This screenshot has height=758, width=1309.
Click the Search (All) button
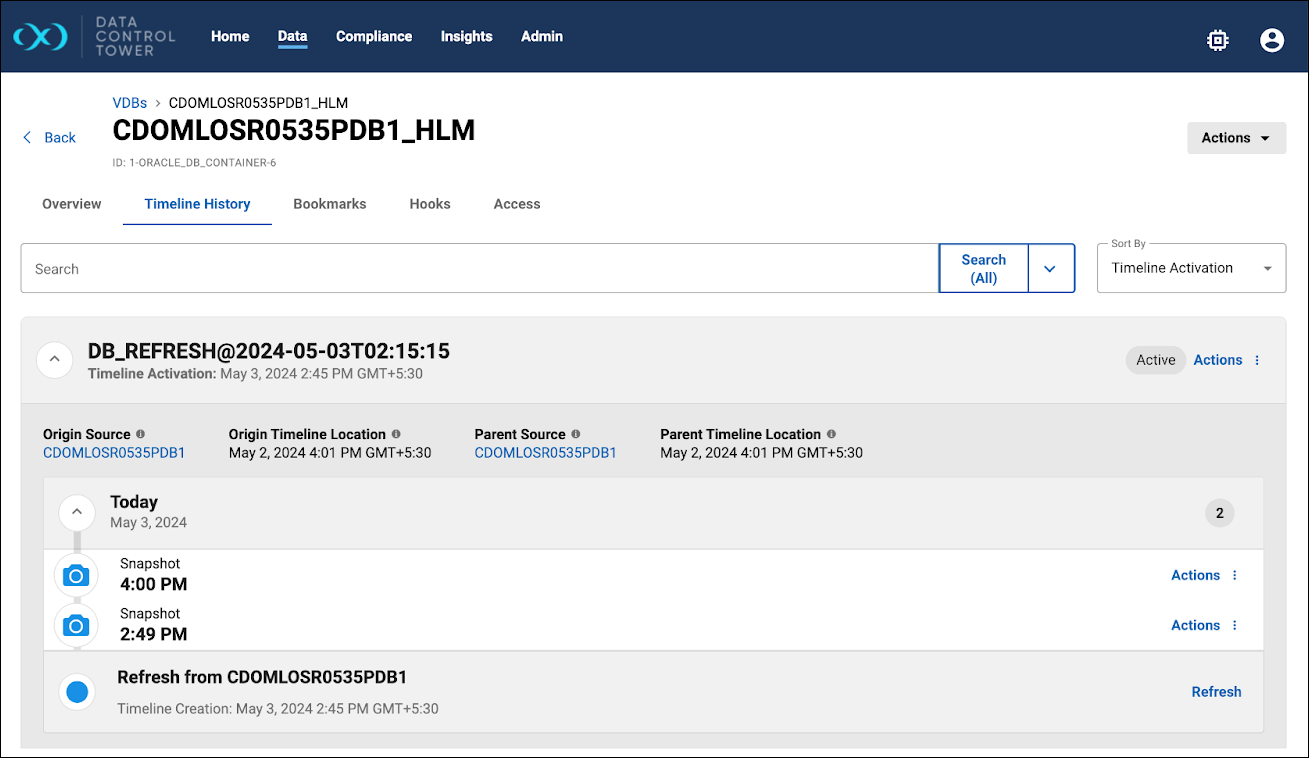coord(983,268)
